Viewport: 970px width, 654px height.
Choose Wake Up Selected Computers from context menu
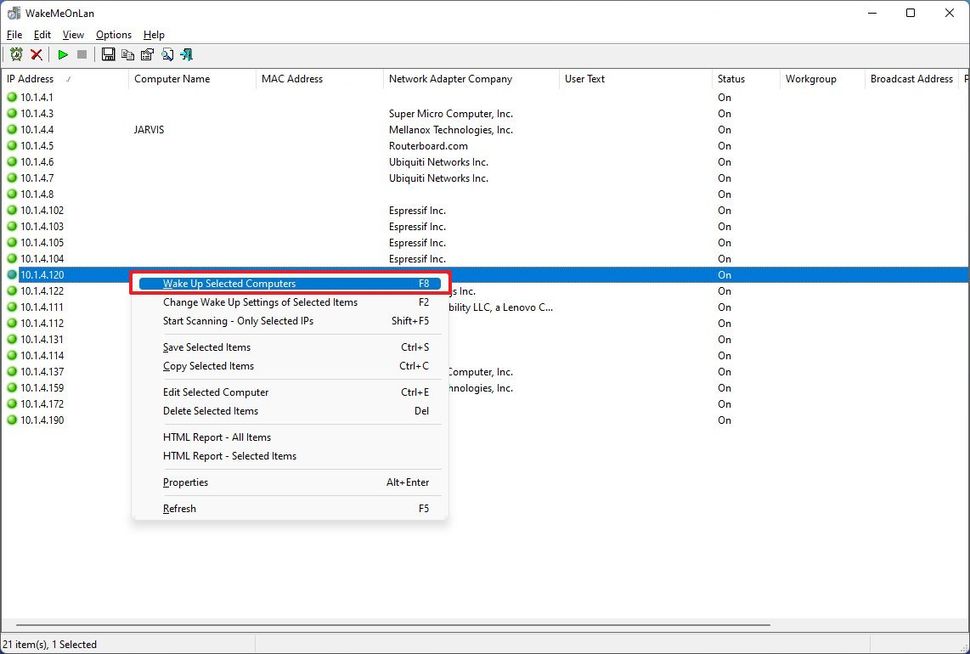(228, 283)
